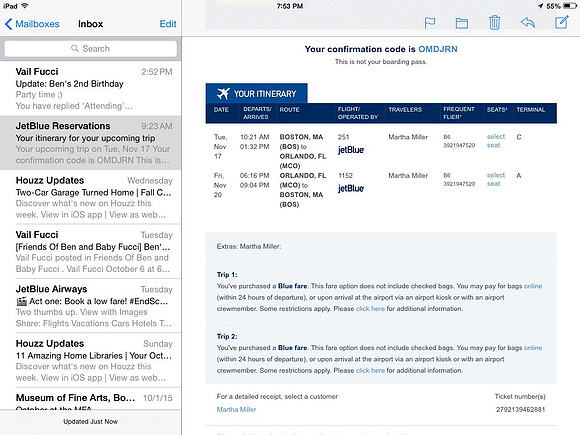The height and width of the screenshot is (435, 580).
Task: Tap the battery indicator in the status bar
Action: coord(570,6)
